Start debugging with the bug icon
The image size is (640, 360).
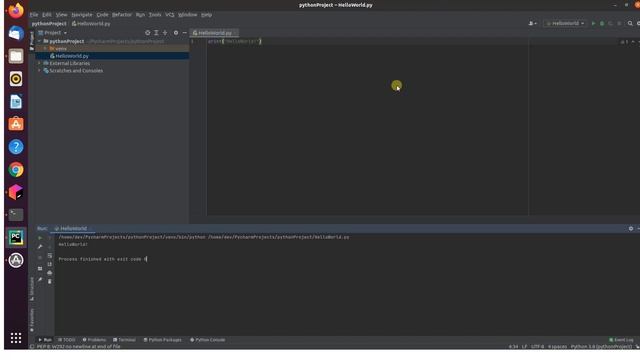click(602, 24)
